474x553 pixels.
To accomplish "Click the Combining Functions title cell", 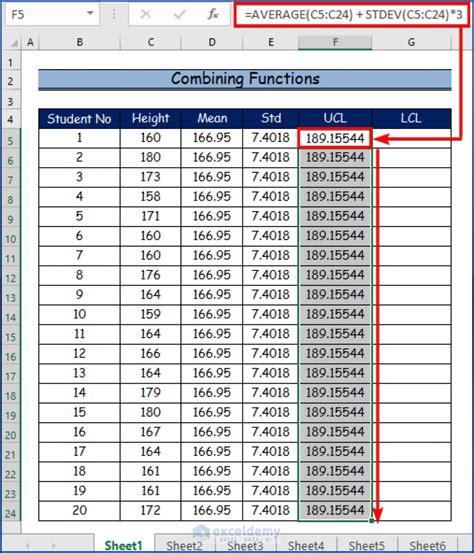I will [245, 79].
